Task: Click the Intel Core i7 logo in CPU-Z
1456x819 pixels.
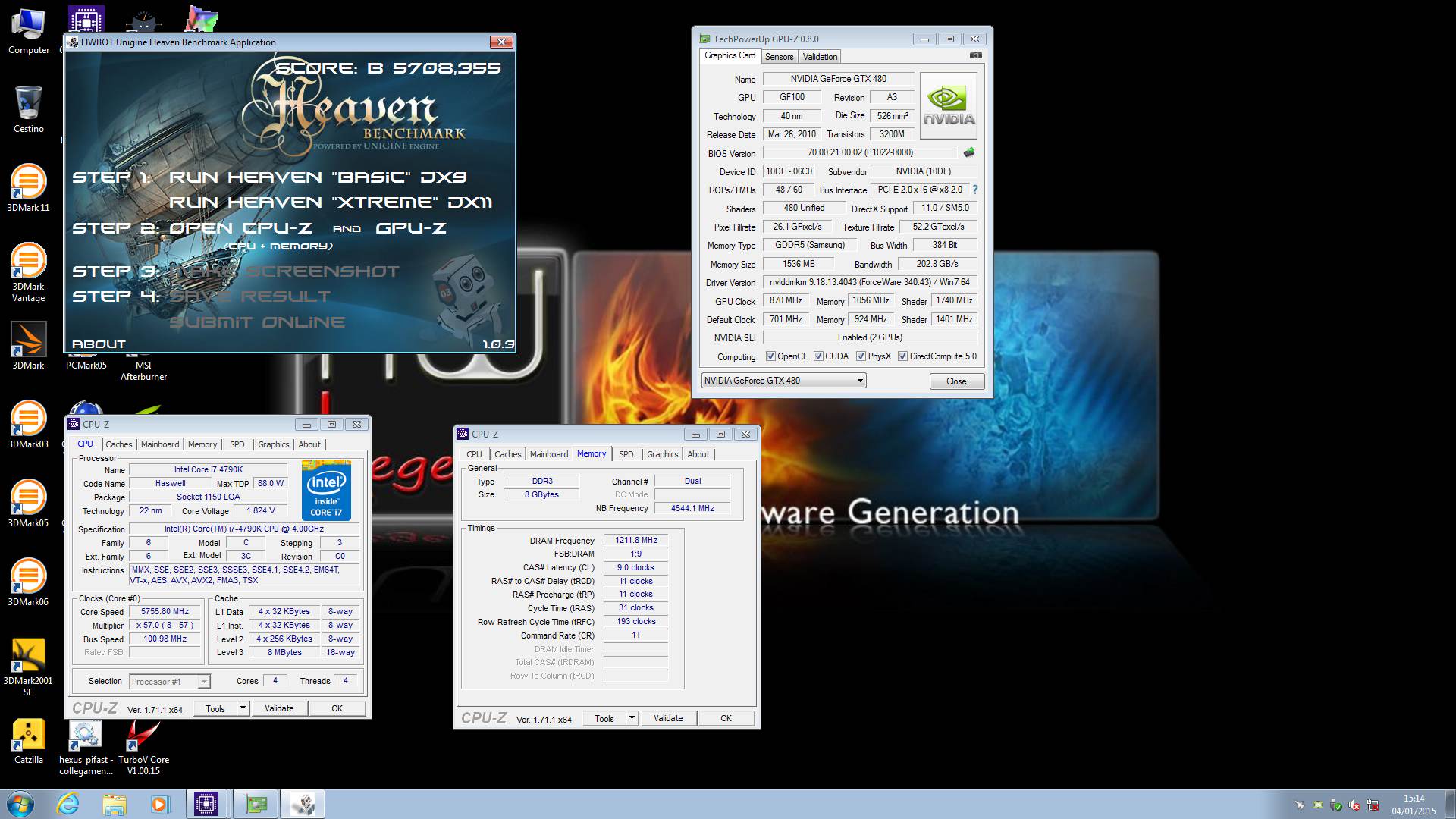Action: click(326, 489)
